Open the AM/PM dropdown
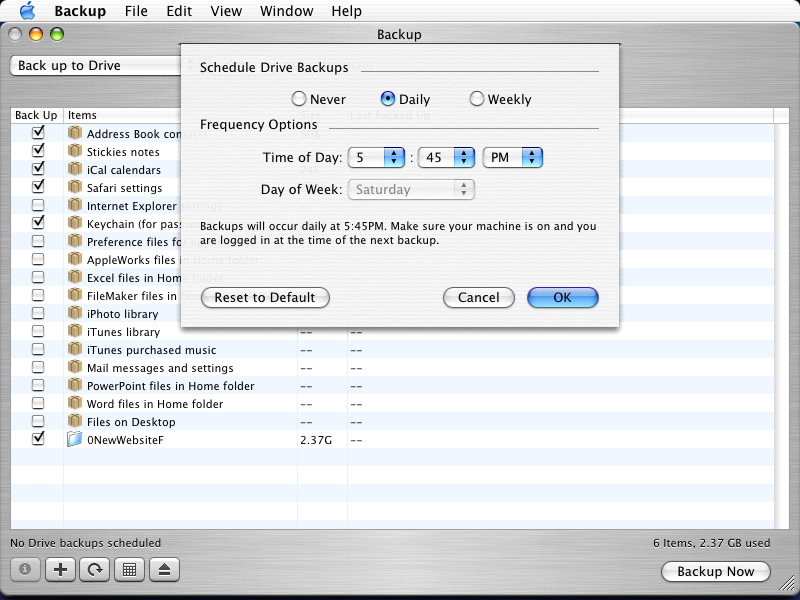This screenshot has height=600, width=800. (x=512, y=157)
